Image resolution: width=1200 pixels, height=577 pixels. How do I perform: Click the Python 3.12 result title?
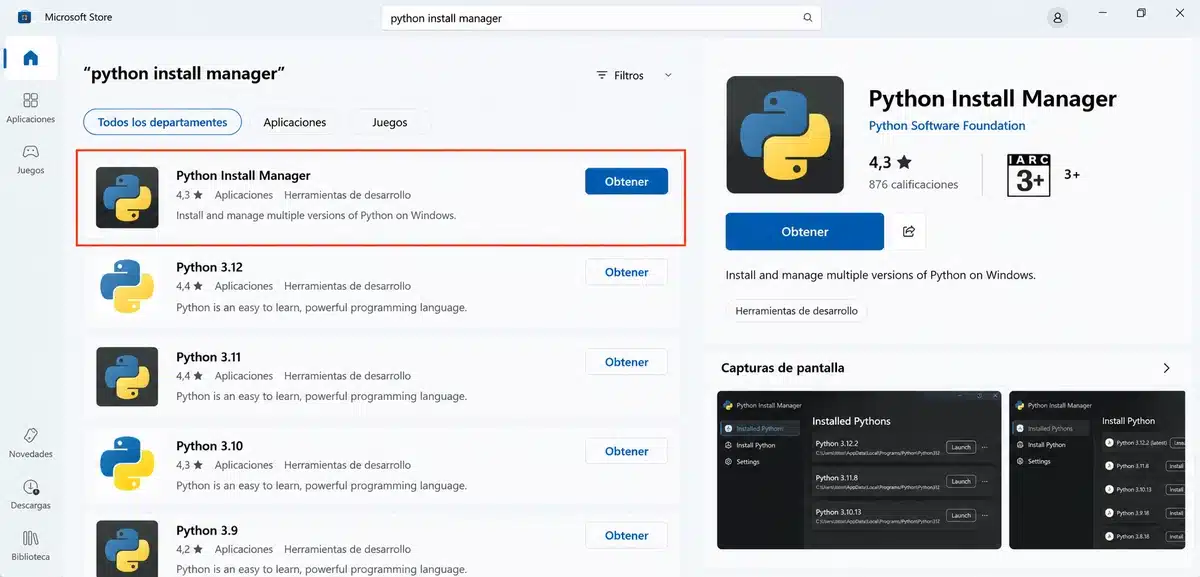209,267
